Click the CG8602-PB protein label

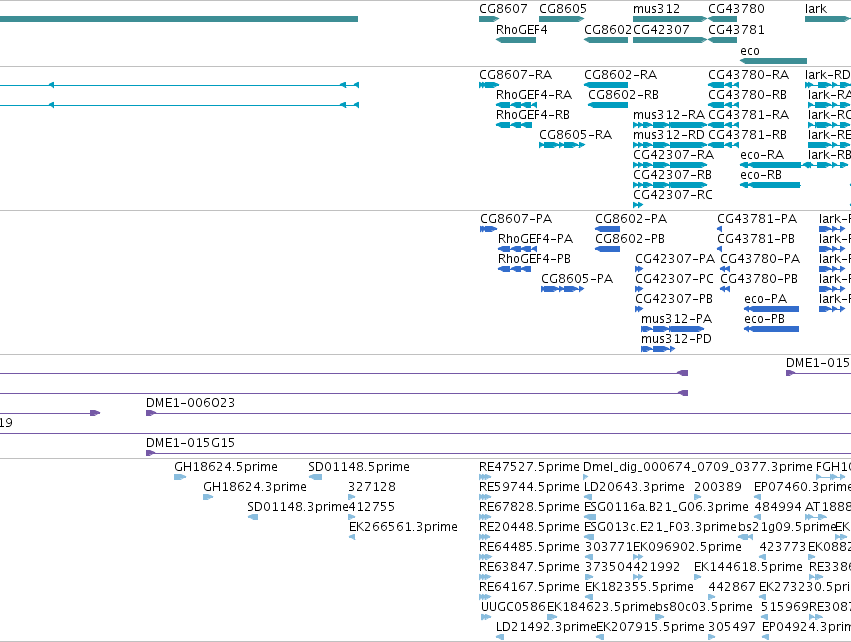(630, 239)
